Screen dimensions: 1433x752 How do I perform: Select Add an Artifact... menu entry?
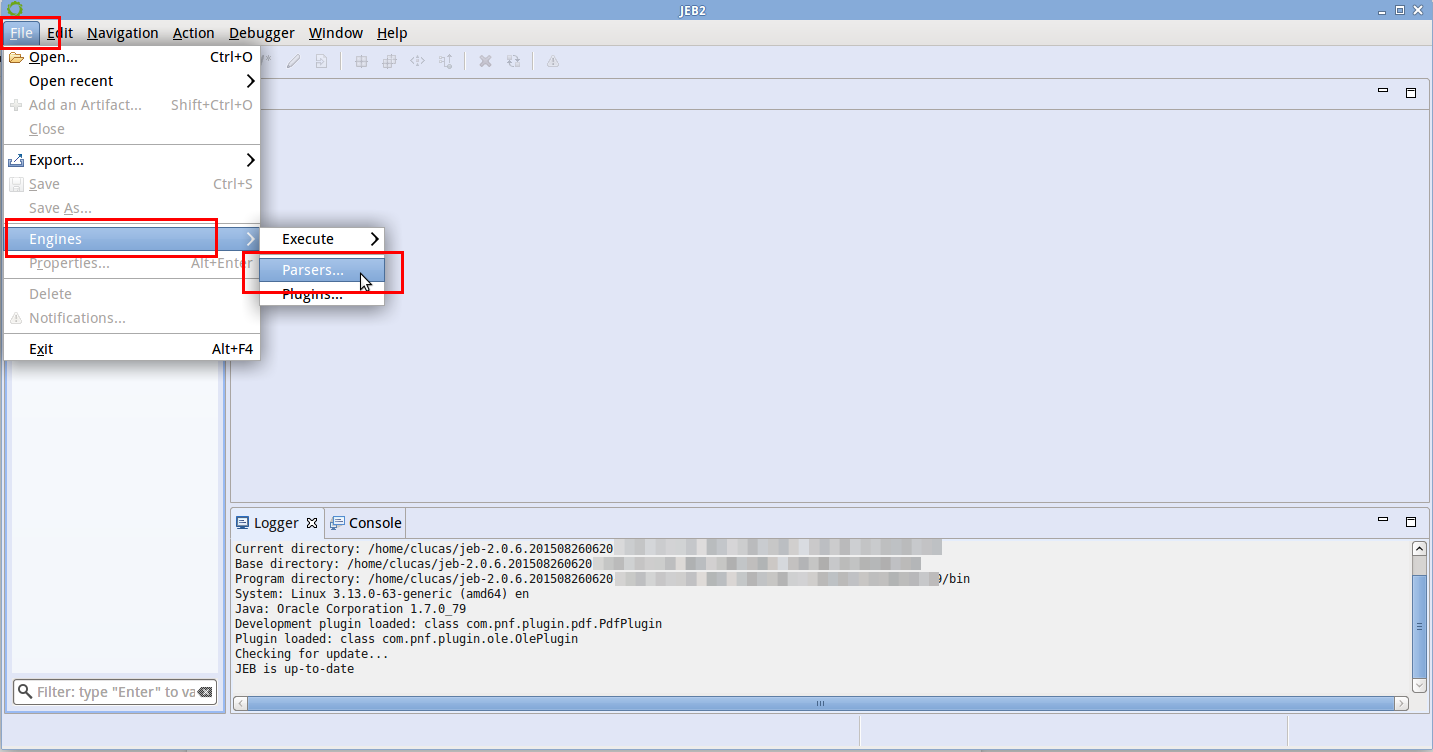point(132,105)
